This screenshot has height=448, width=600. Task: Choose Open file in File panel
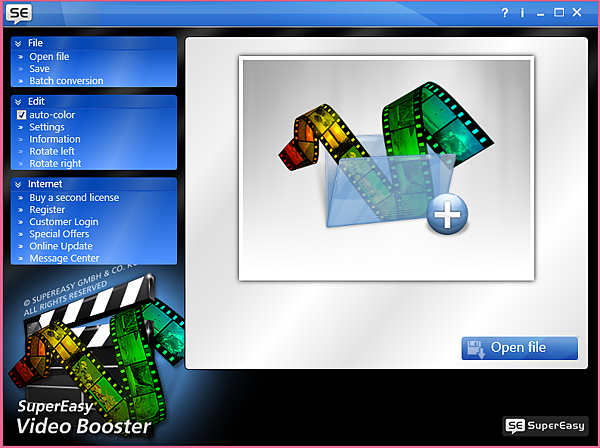point(49,57)
